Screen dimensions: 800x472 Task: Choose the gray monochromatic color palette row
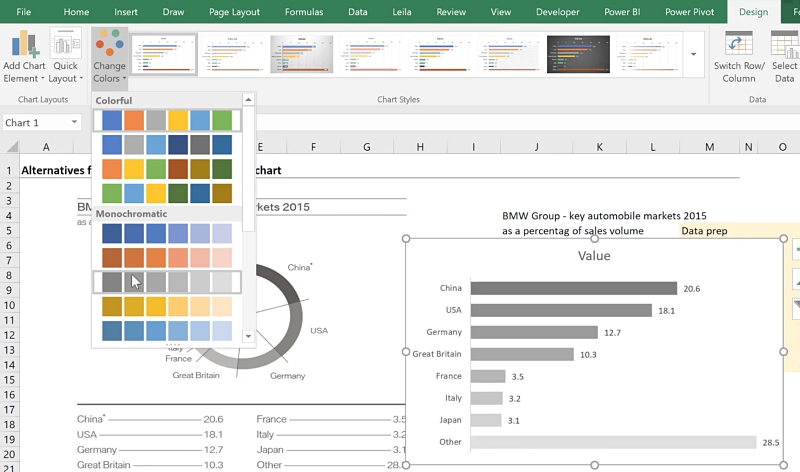coord(167,282)
